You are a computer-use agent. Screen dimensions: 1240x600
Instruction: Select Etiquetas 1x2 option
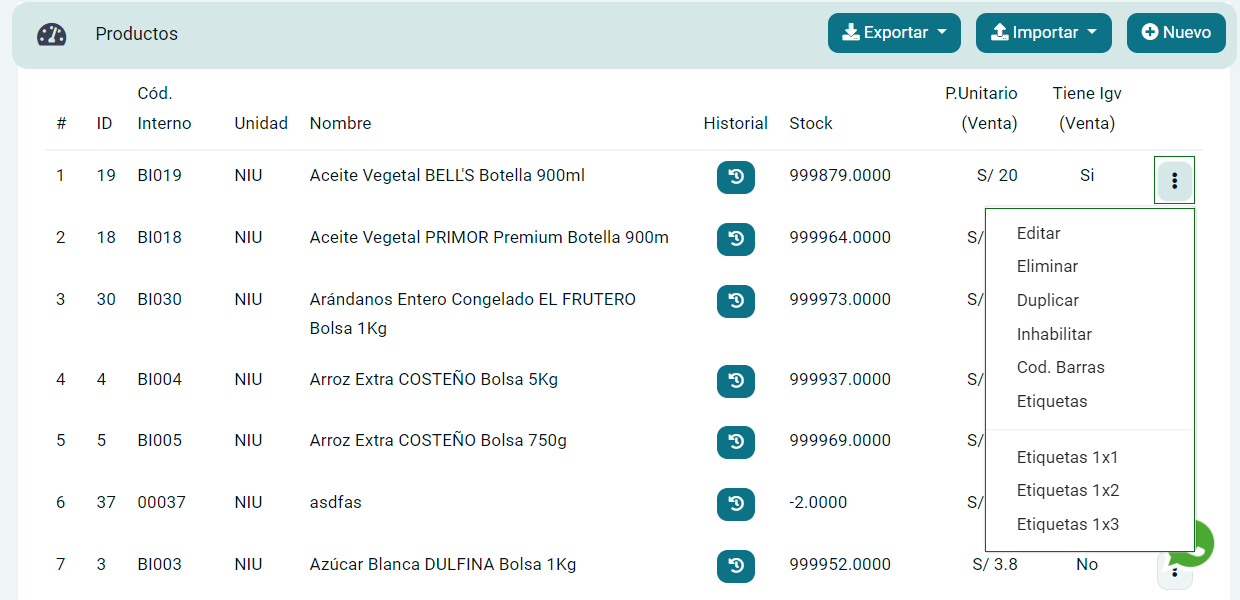[x=1067, y=490]
